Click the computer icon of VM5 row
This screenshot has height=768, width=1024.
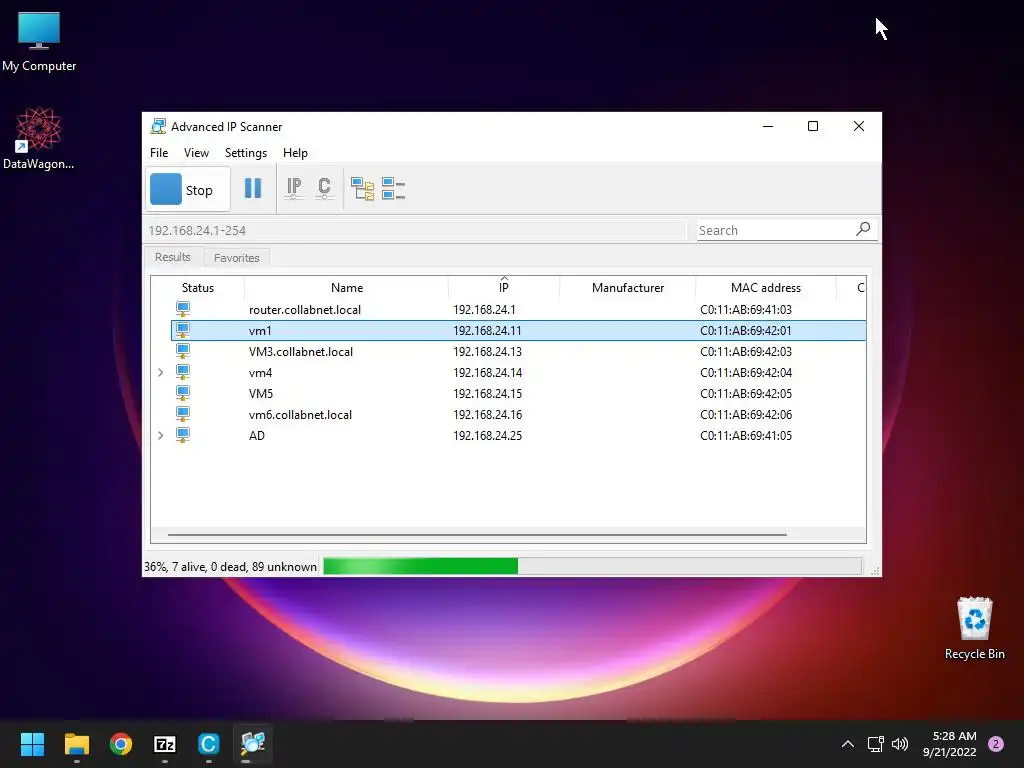pyautogui.click(x=183, y=392)
